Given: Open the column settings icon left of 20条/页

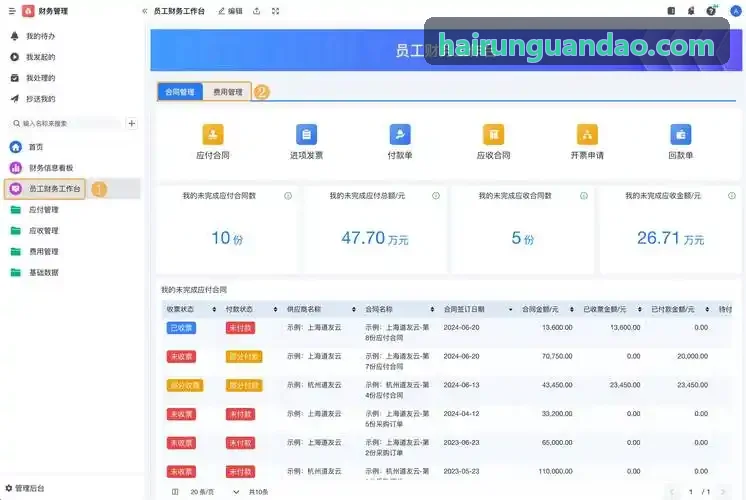Looking at the screenshot, I should [175, 492].
